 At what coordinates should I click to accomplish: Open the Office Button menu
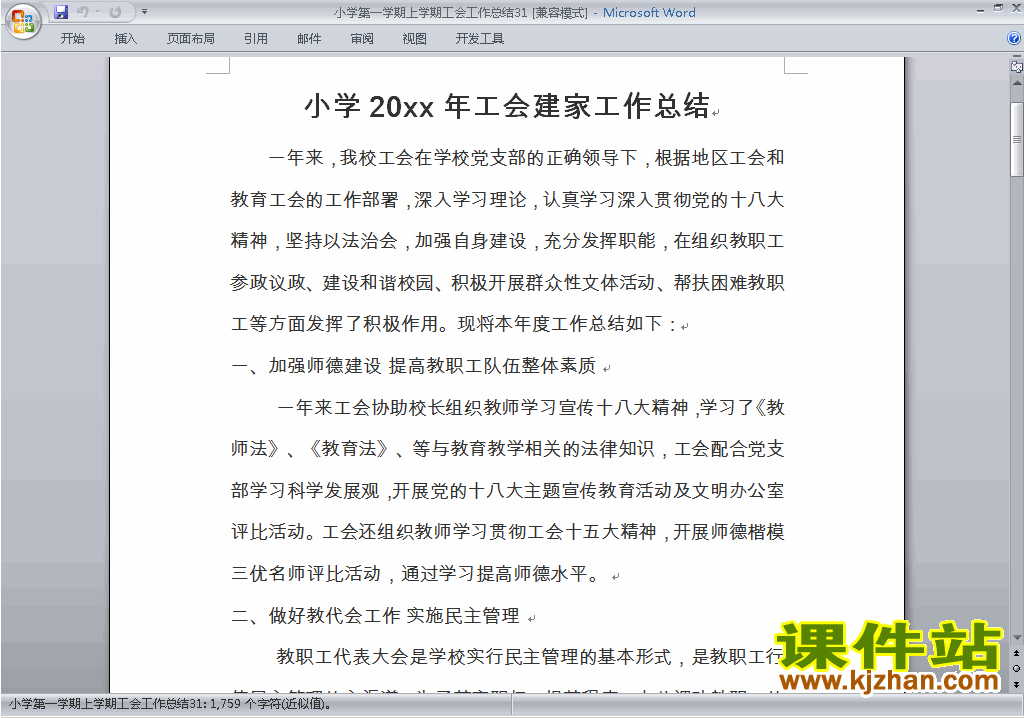coord(24,22)
